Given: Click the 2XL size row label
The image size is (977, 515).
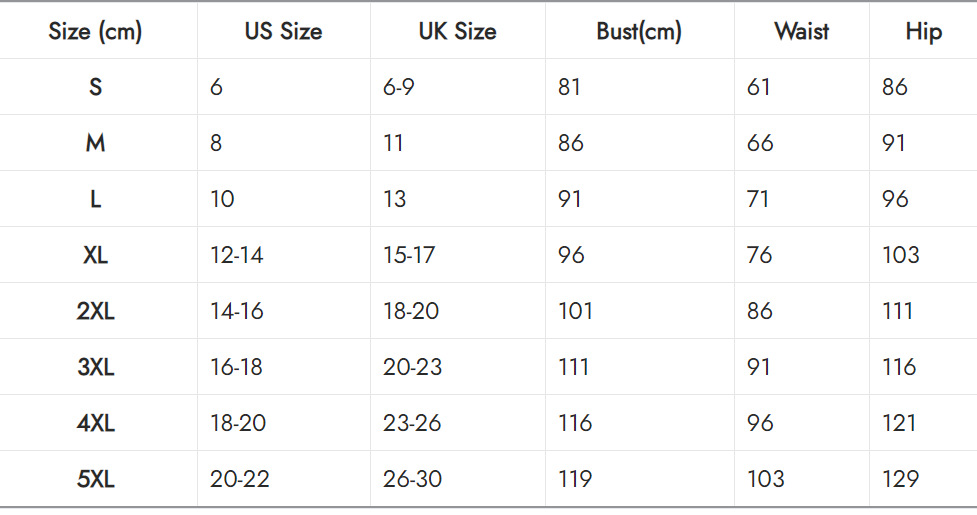Looking at the screenshot, I should coord(96,311).
